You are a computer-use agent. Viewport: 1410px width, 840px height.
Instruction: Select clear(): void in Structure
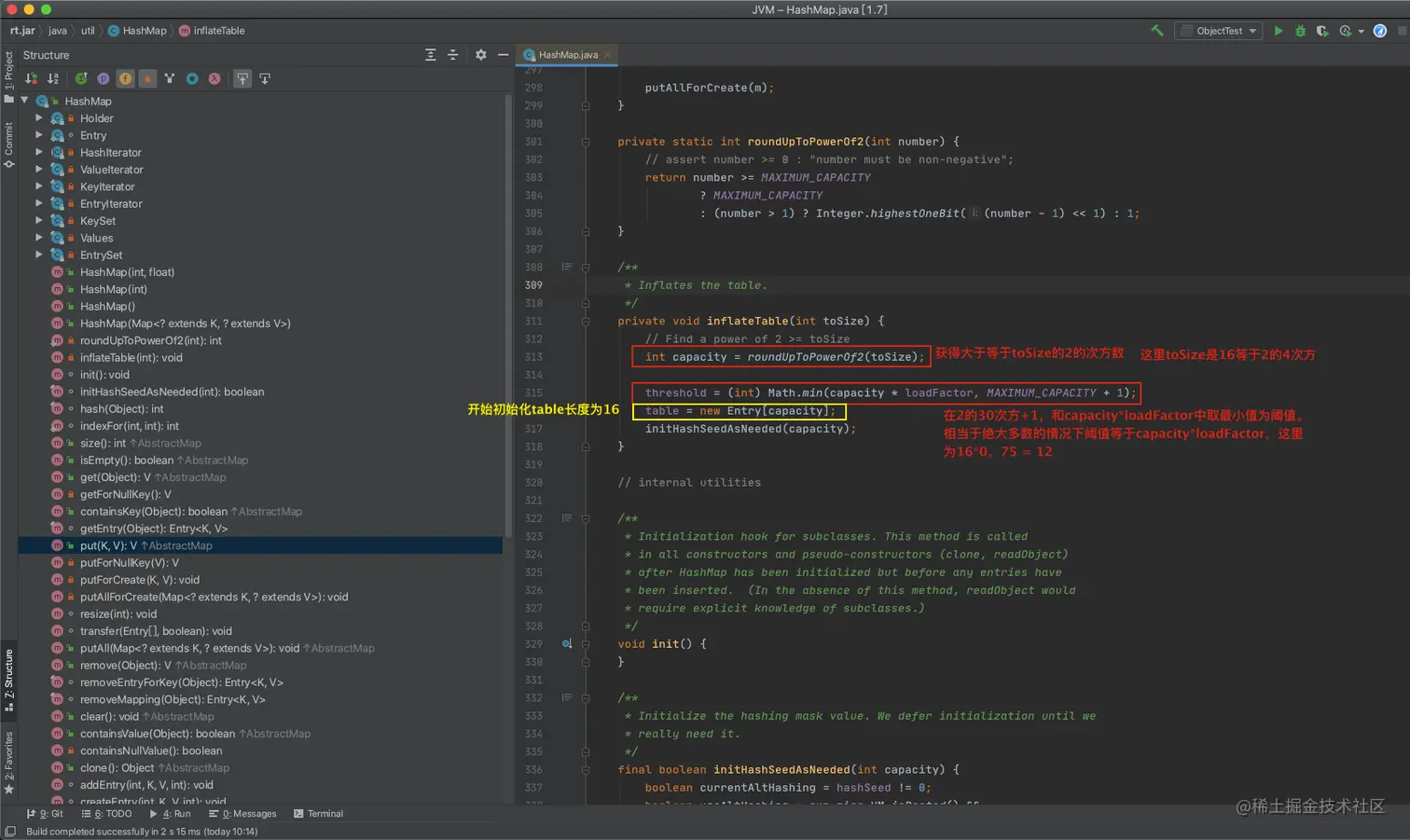(109, 716)
